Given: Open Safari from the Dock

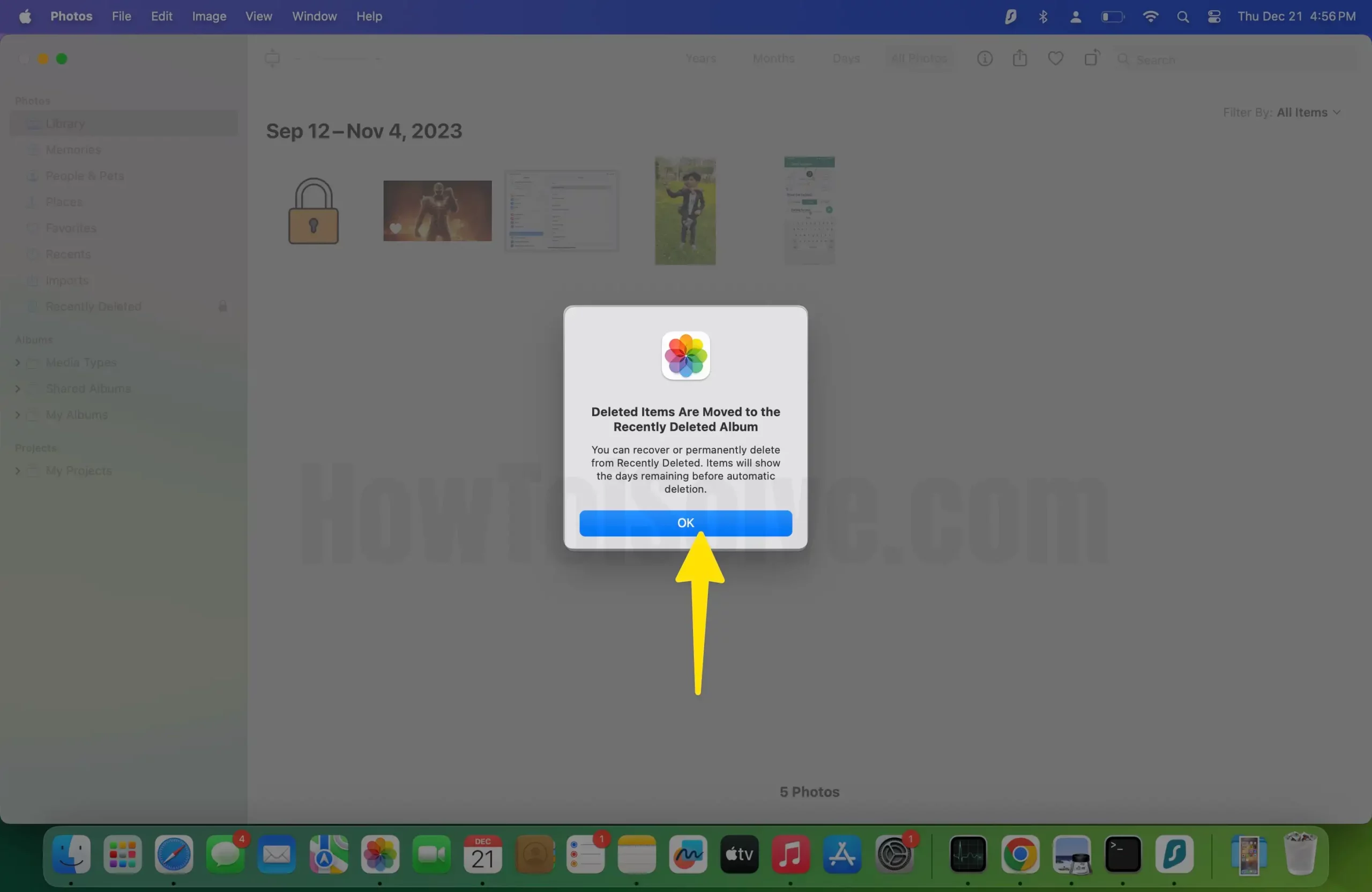Looking at the screenshot, I should tap(174, 854).
